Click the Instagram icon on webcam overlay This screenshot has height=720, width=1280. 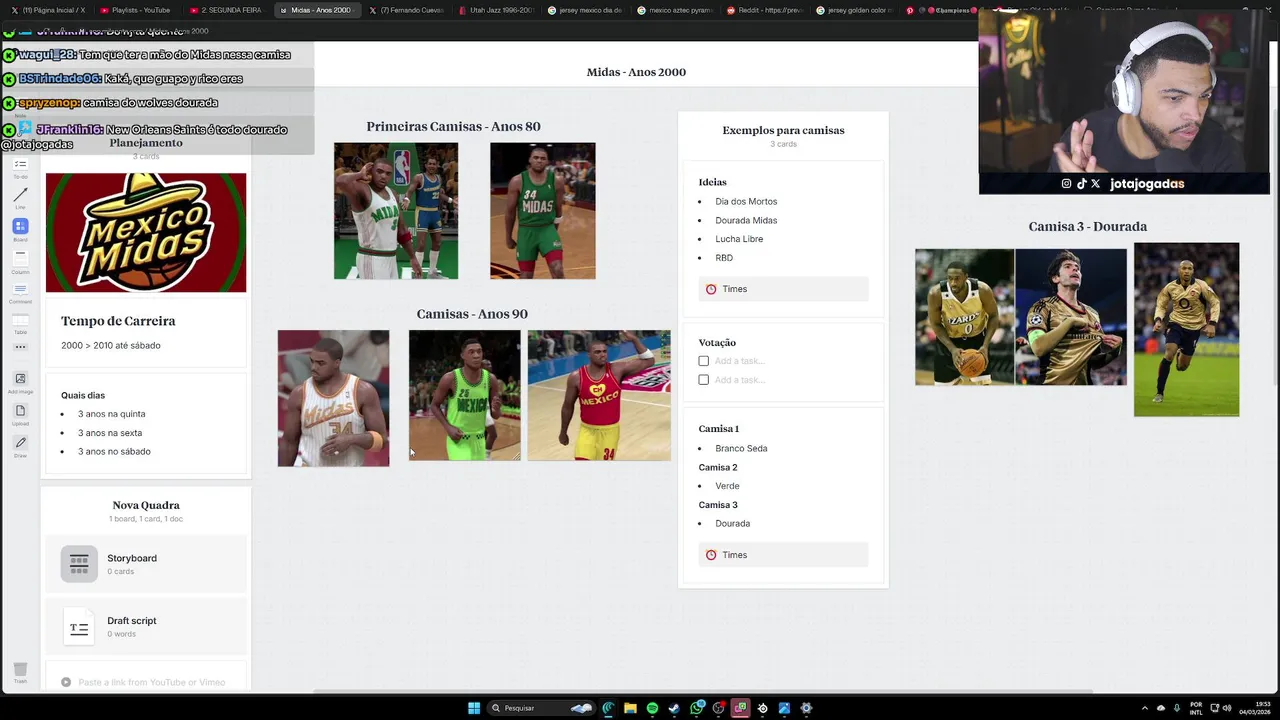click(x=1066, y=184)
